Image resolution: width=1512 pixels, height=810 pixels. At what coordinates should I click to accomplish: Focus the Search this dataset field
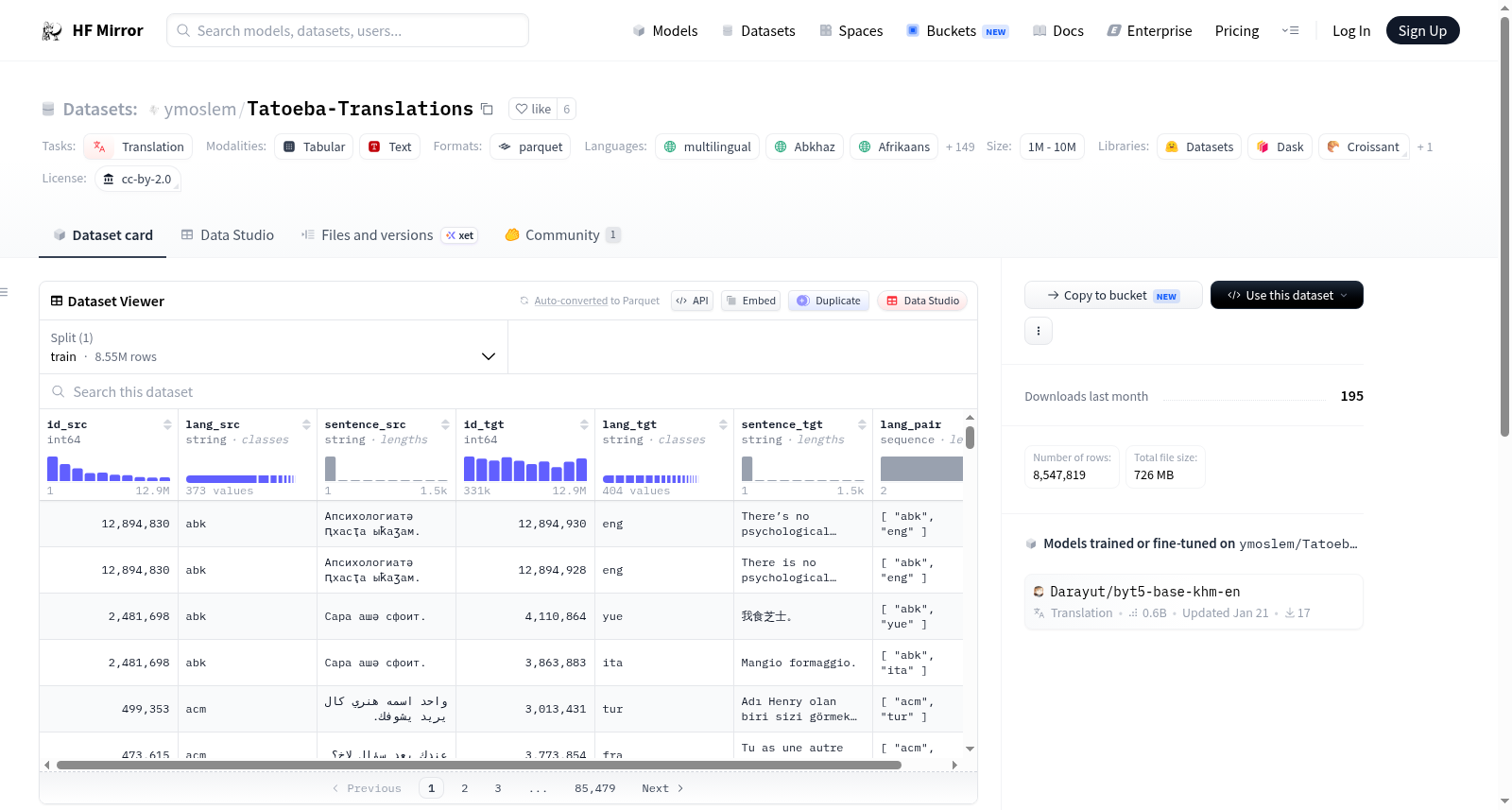[508, 391]
